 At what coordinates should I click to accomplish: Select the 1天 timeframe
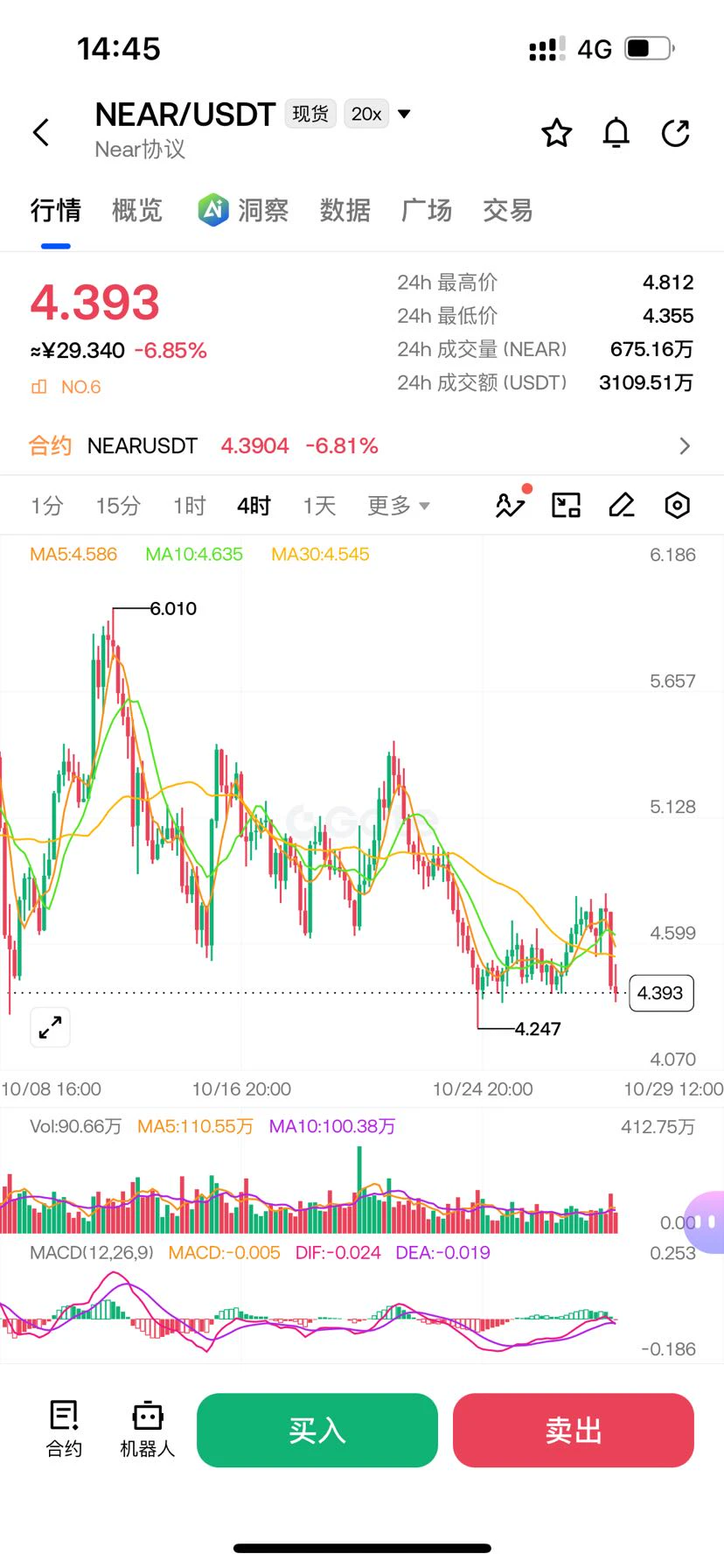tap(319, 506)
